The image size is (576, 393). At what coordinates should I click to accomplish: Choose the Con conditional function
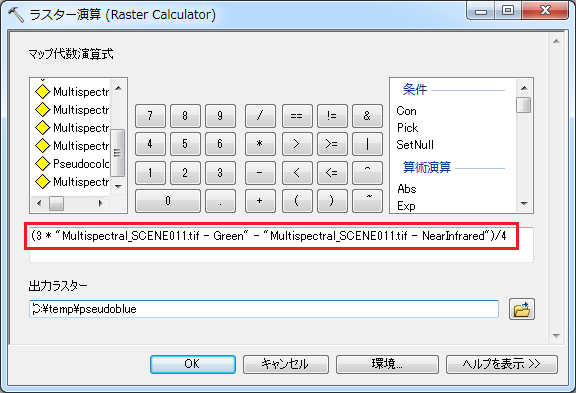(x=406, y=111)
